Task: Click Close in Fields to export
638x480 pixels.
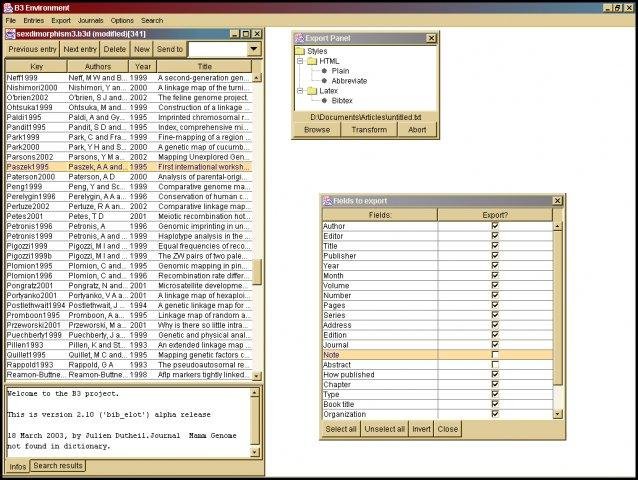Action: [x=448, y=429]
